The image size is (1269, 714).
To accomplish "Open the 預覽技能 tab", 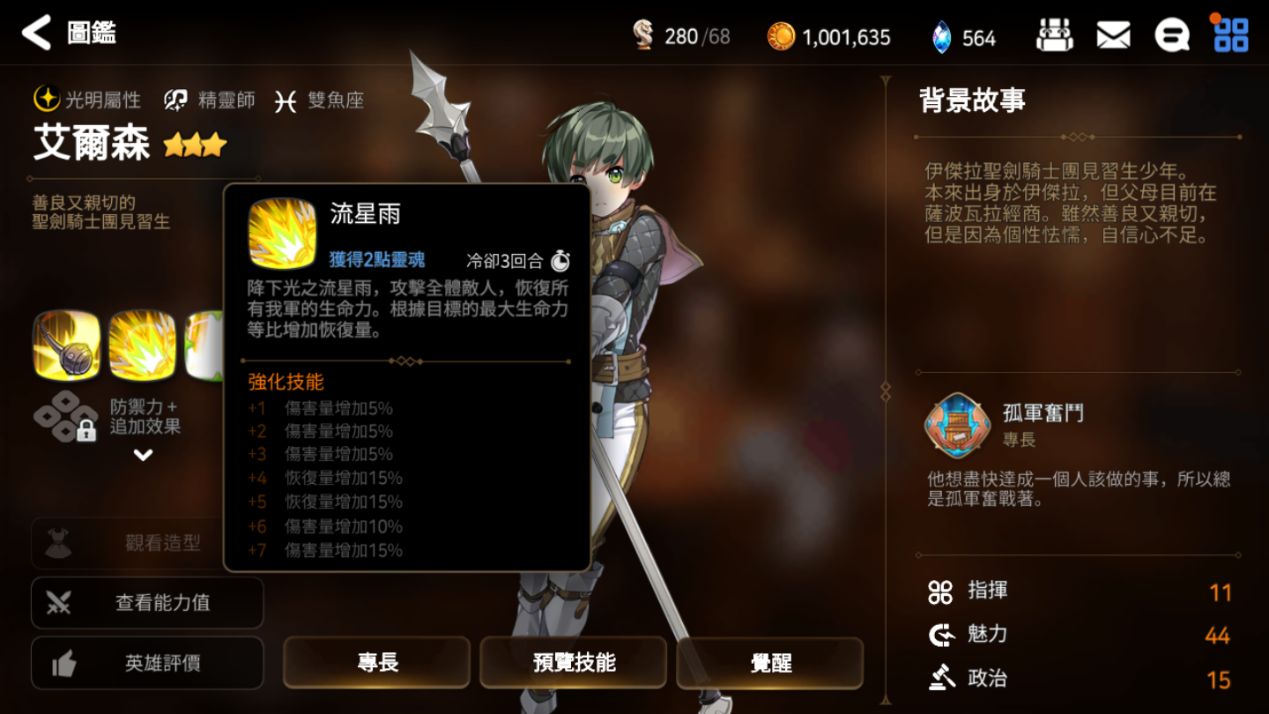I will pos(574,662).
